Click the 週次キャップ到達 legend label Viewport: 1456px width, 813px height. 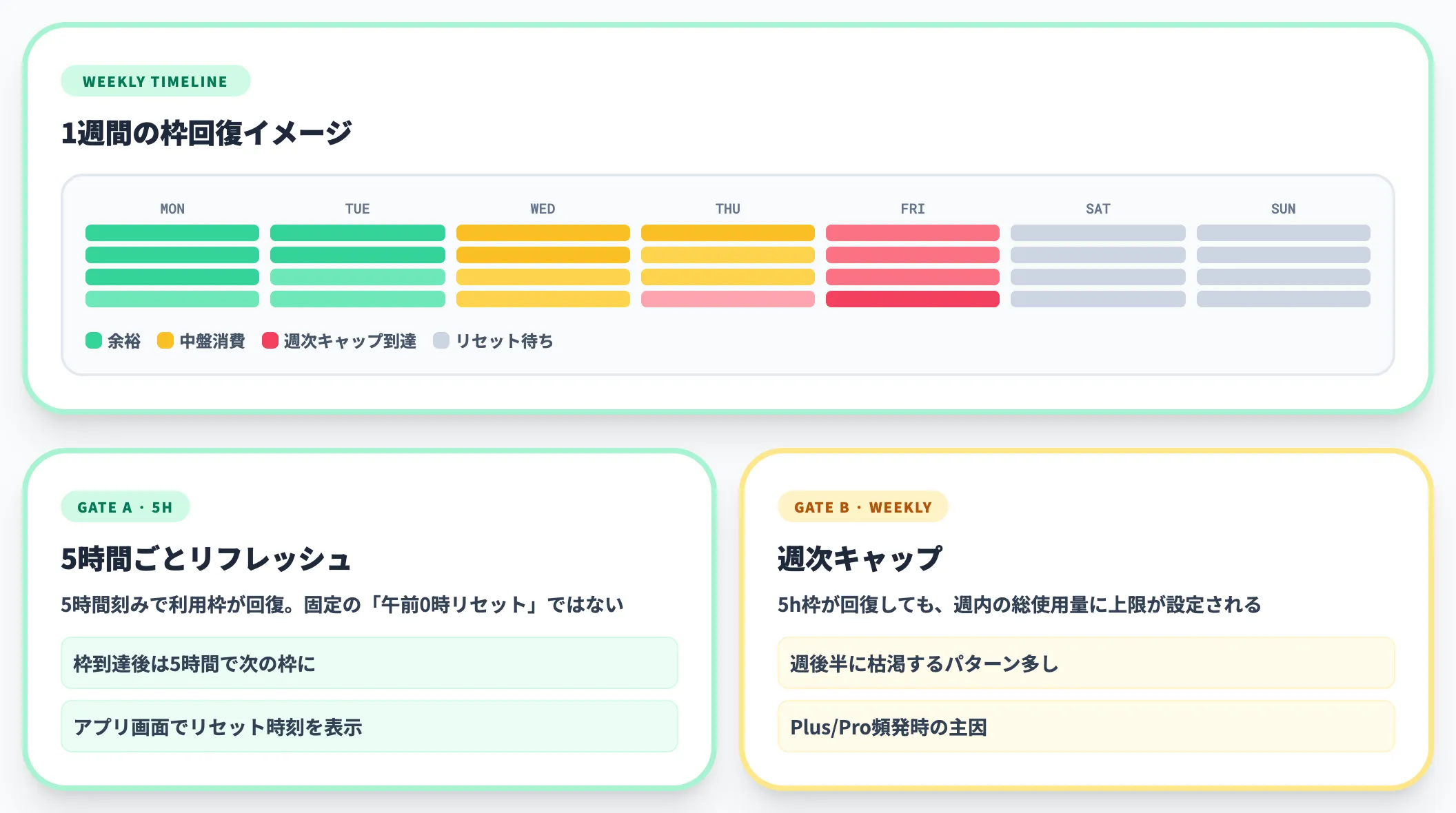pyautogui.click(x=350, y=341)
